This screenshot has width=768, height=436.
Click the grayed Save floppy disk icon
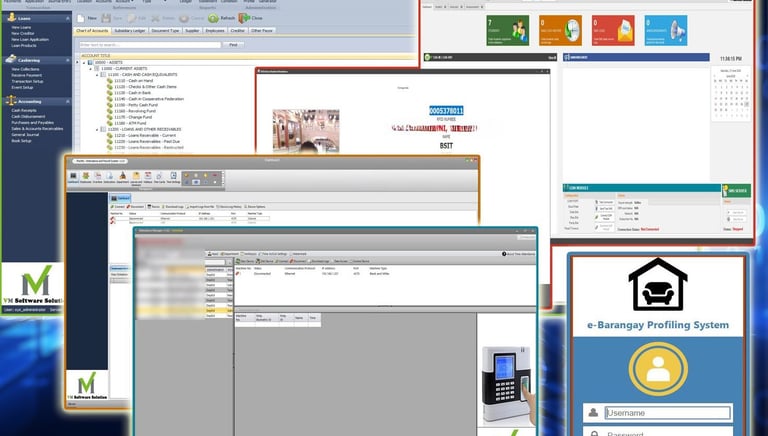point(106,18)
